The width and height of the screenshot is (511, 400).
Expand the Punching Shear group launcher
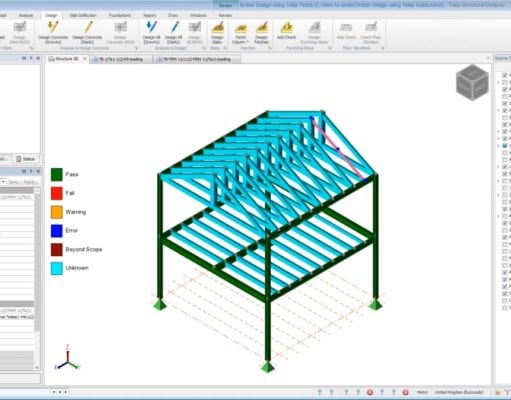(330, 48)
